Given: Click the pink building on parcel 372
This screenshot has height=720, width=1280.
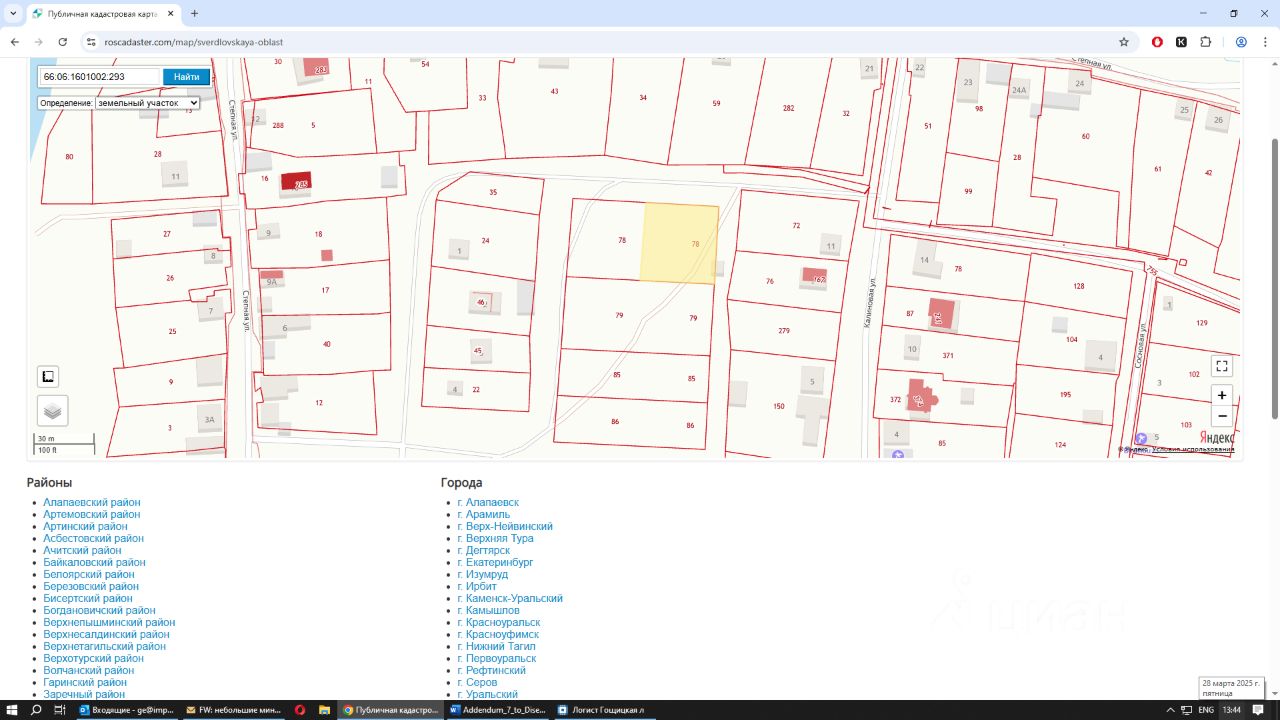Looking at the screenshot, I should 920,395.
